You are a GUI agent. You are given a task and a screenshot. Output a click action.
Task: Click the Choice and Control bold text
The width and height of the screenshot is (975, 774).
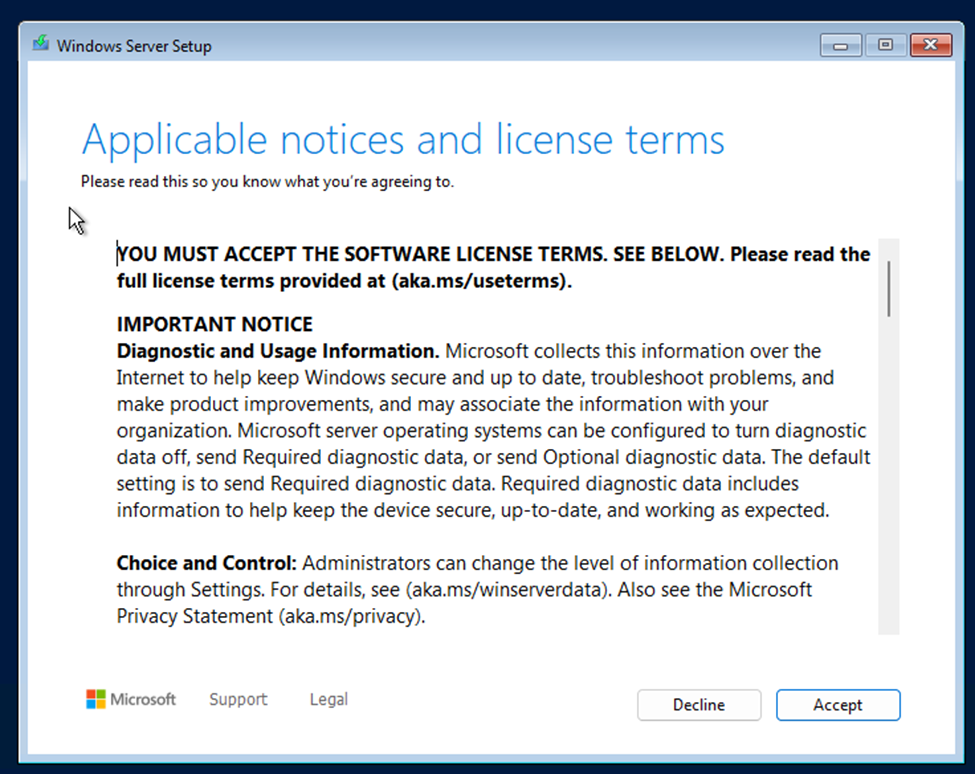[x=206, y=563]
